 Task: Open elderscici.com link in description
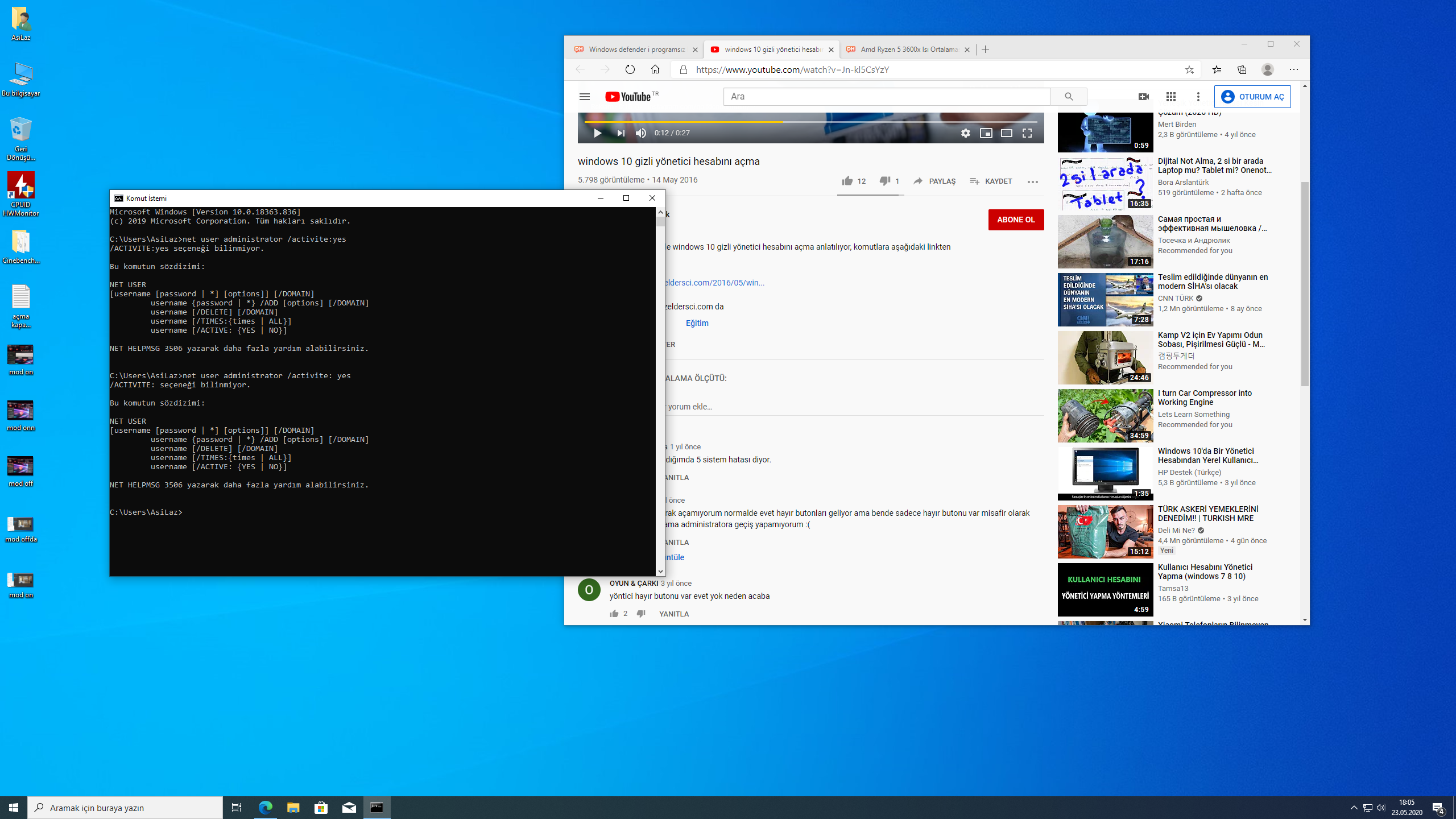714,283
